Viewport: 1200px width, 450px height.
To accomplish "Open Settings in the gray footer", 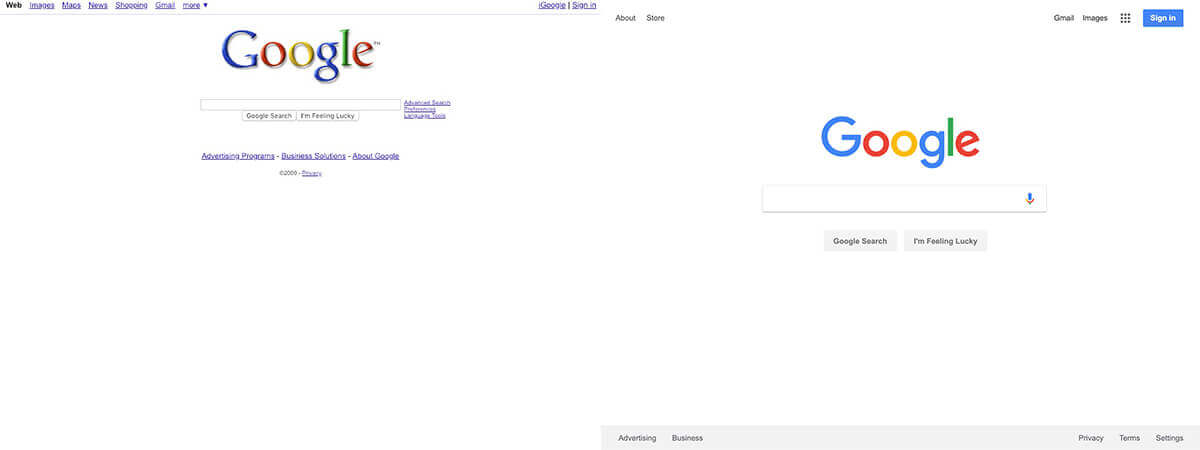I will [1169, 438].
